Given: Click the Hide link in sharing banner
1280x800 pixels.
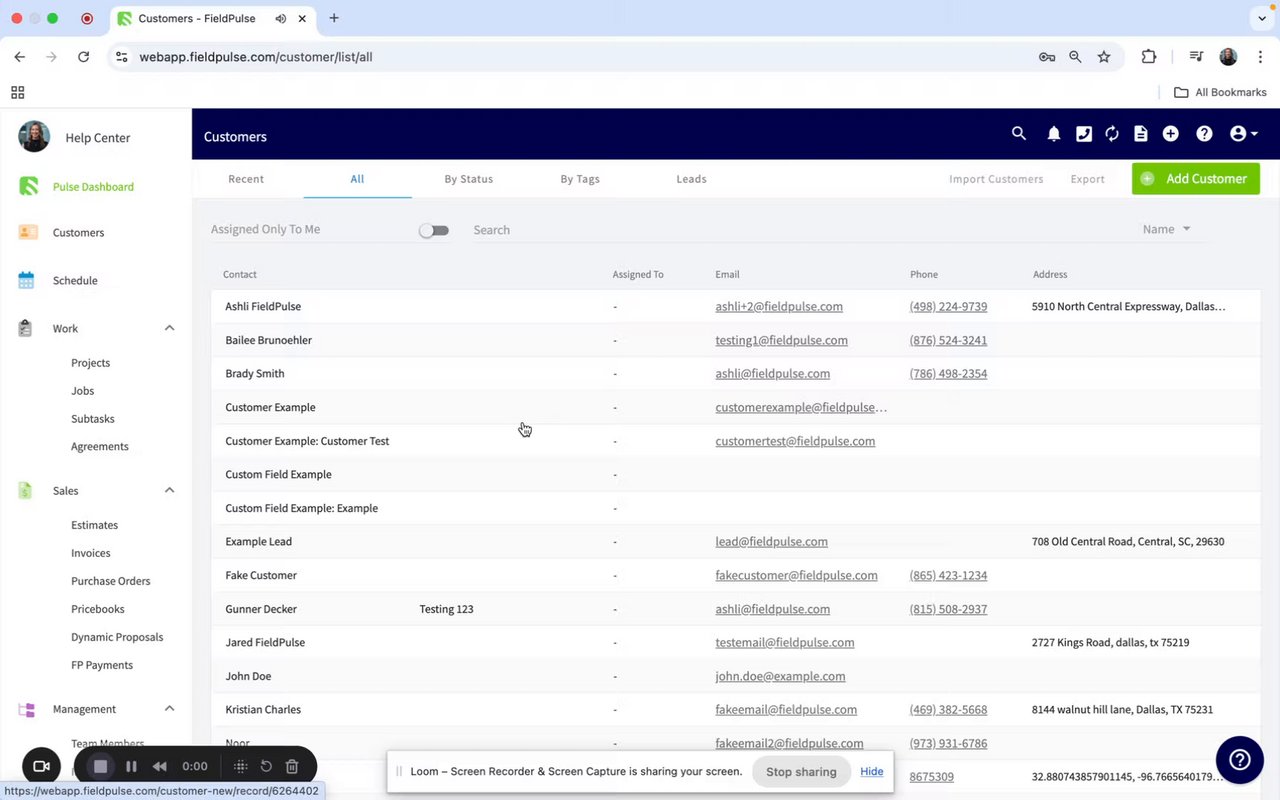Looking at the screenshot, I should [872, 772].
